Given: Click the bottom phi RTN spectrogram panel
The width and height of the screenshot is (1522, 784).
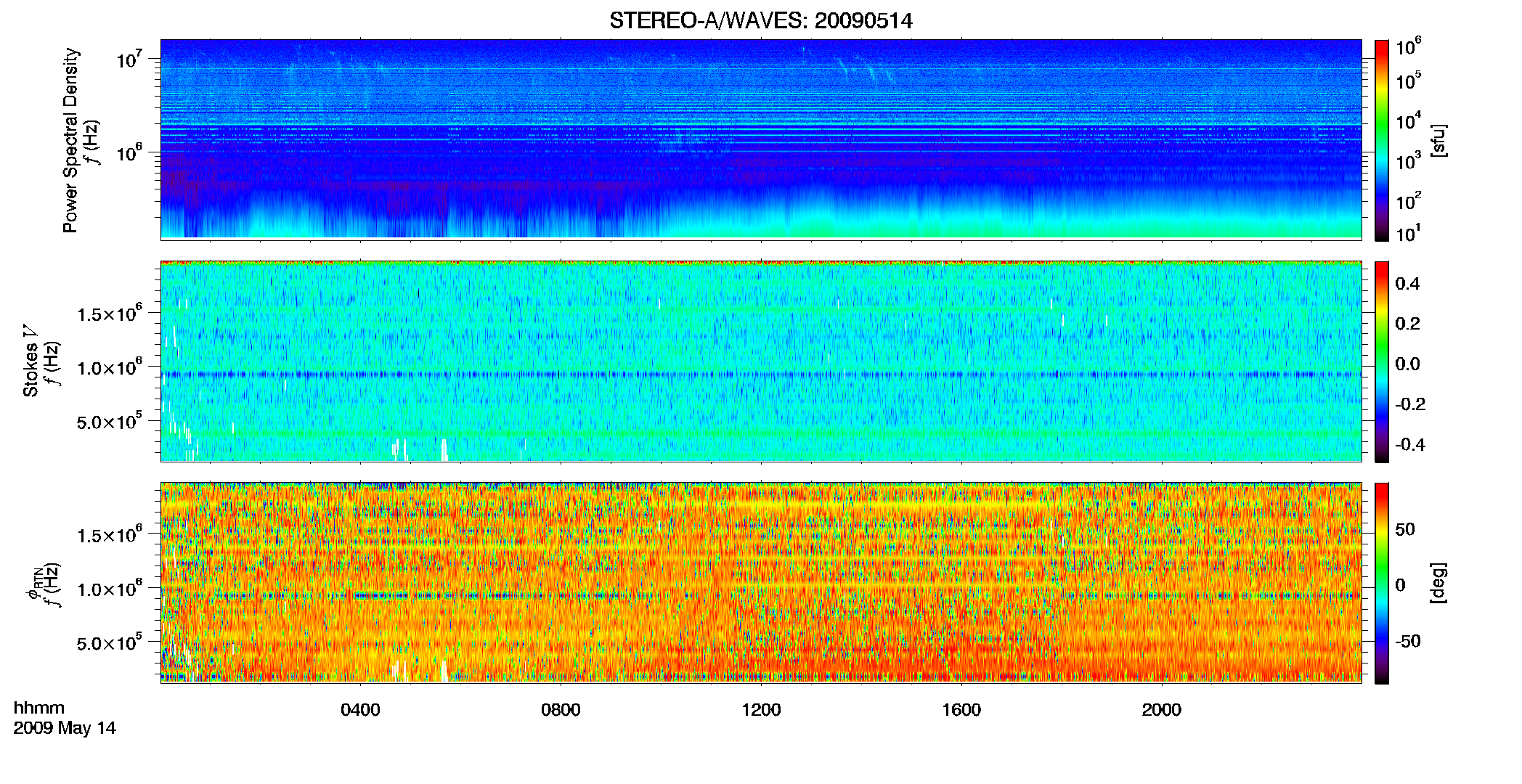Looking at the screenshot, I should coord(761,583).
